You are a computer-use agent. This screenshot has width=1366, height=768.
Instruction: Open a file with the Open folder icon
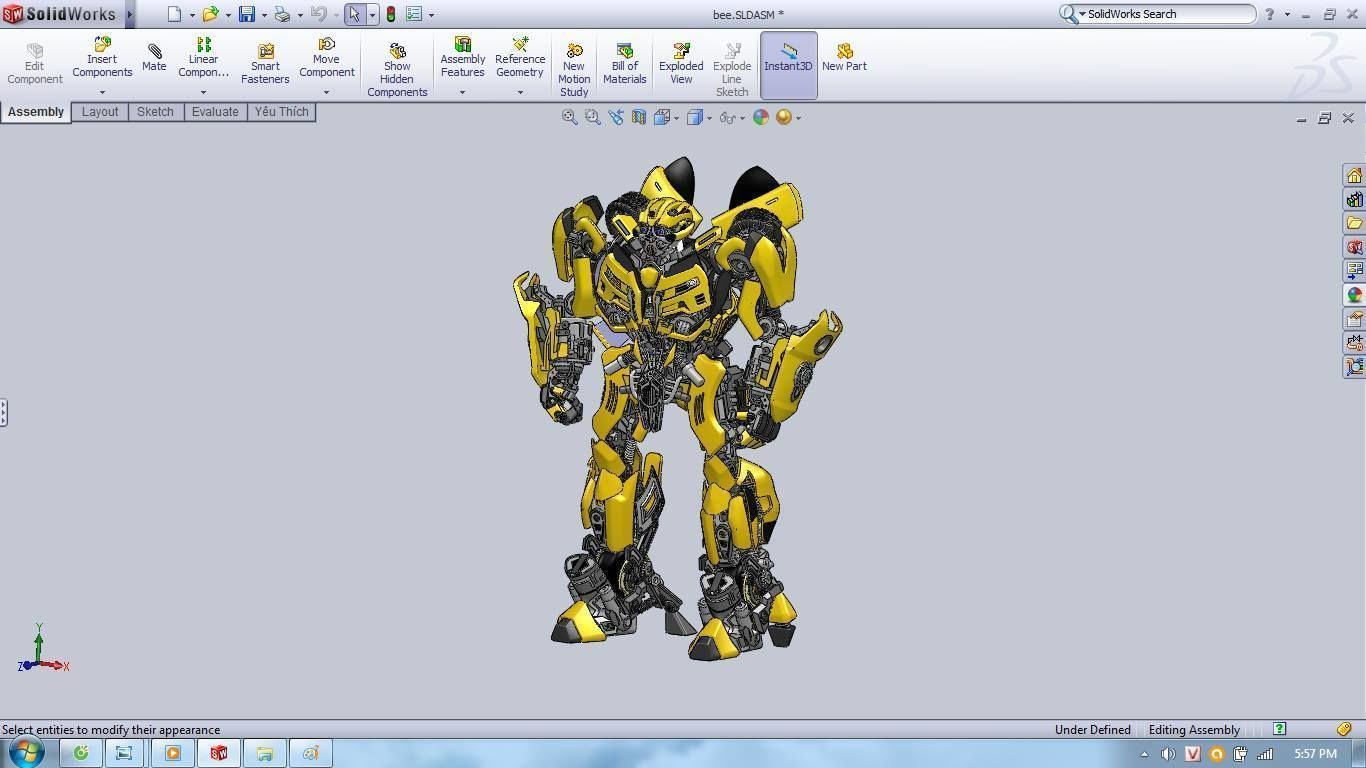[210, 14]
